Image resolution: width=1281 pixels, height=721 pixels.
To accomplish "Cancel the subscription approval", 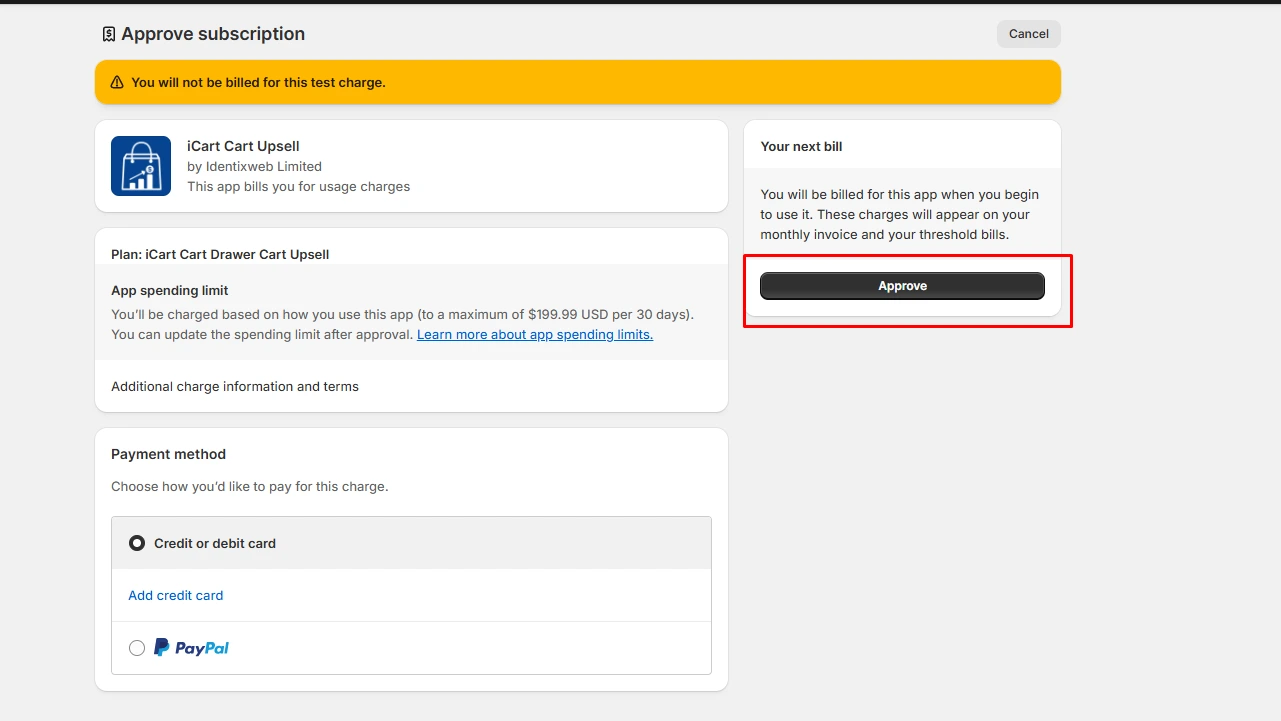I will point(1028,34).
